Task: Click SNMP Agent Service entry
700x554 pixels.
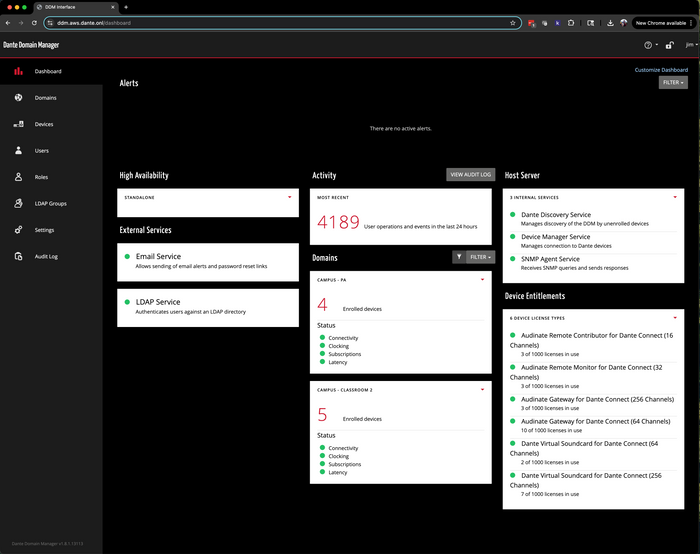Action: (593, 263)
